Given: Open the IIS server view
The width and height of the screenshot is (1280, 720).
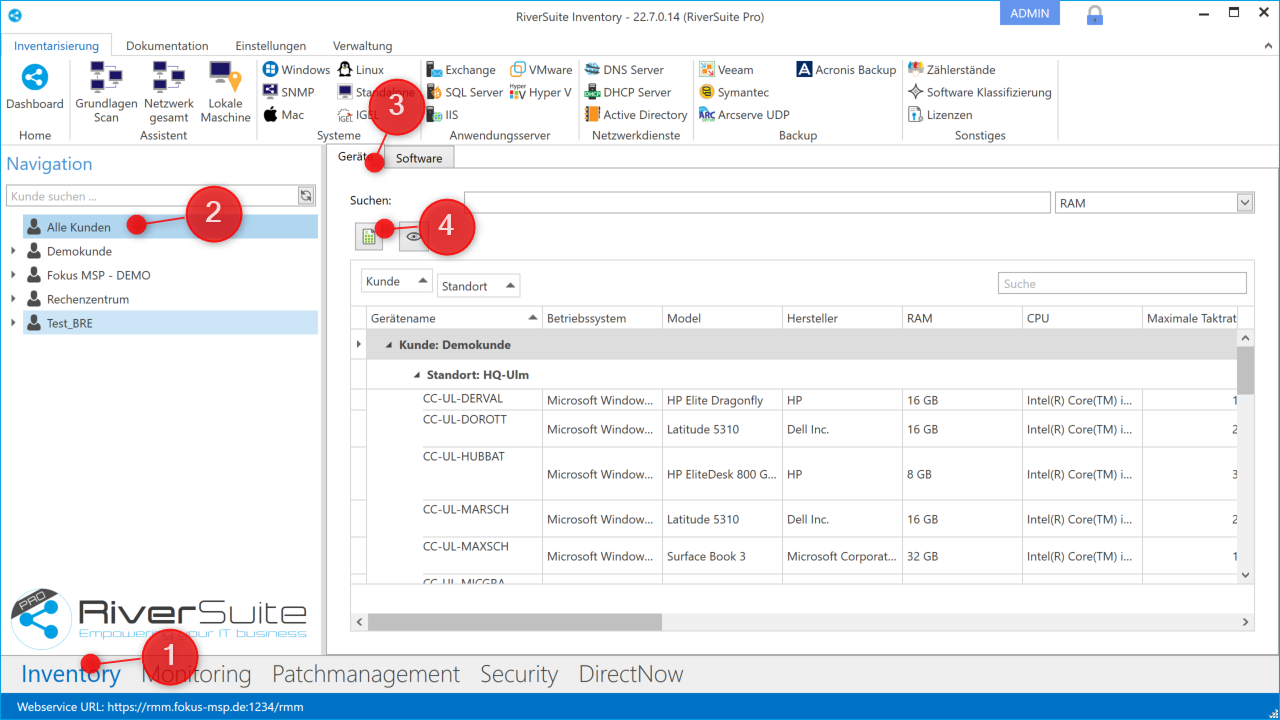Looking at the screenshot, I should tap(442, 115).
